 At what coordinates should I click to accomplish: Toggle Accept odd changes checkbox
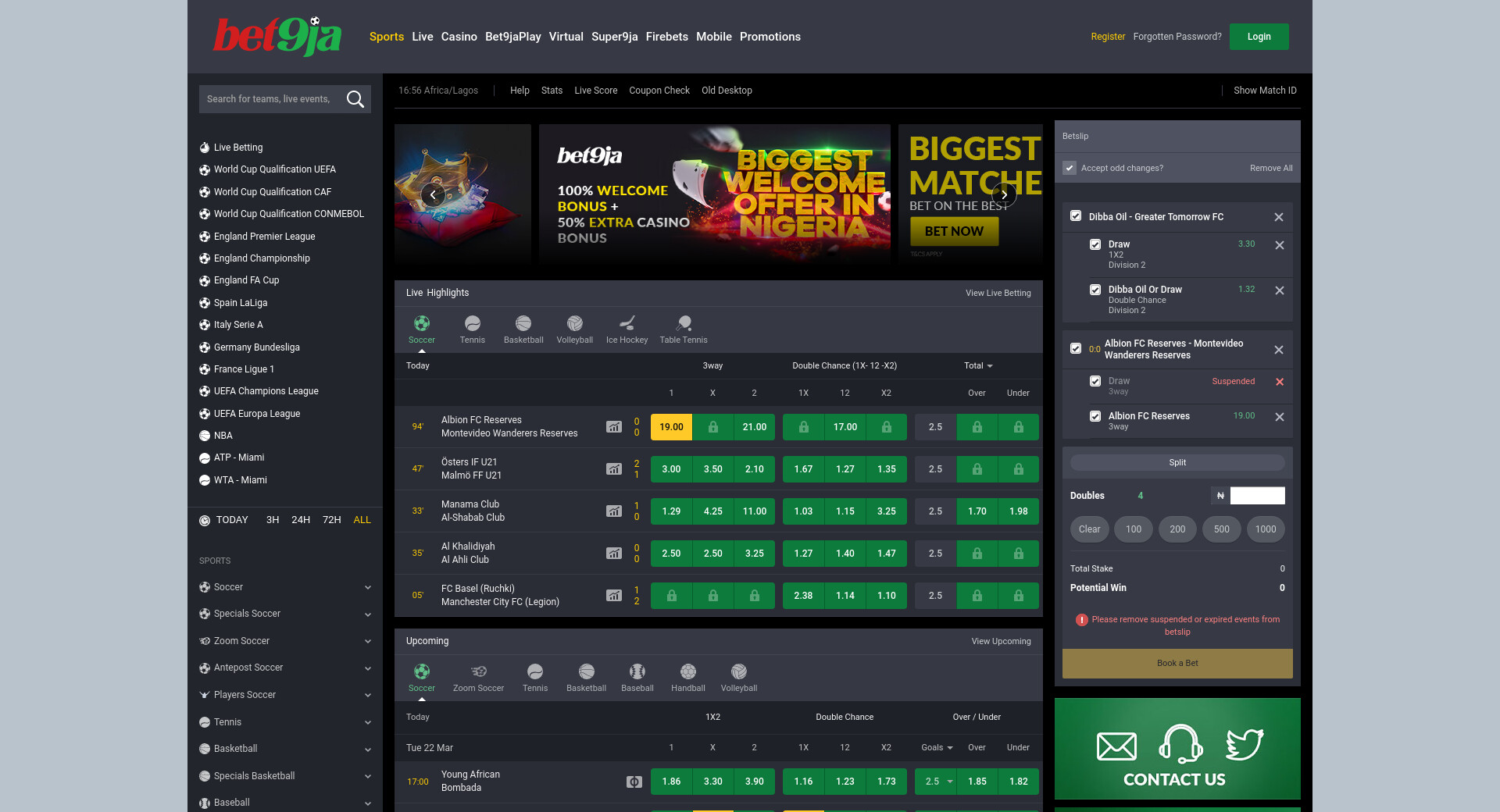(x=1070, y=168)
